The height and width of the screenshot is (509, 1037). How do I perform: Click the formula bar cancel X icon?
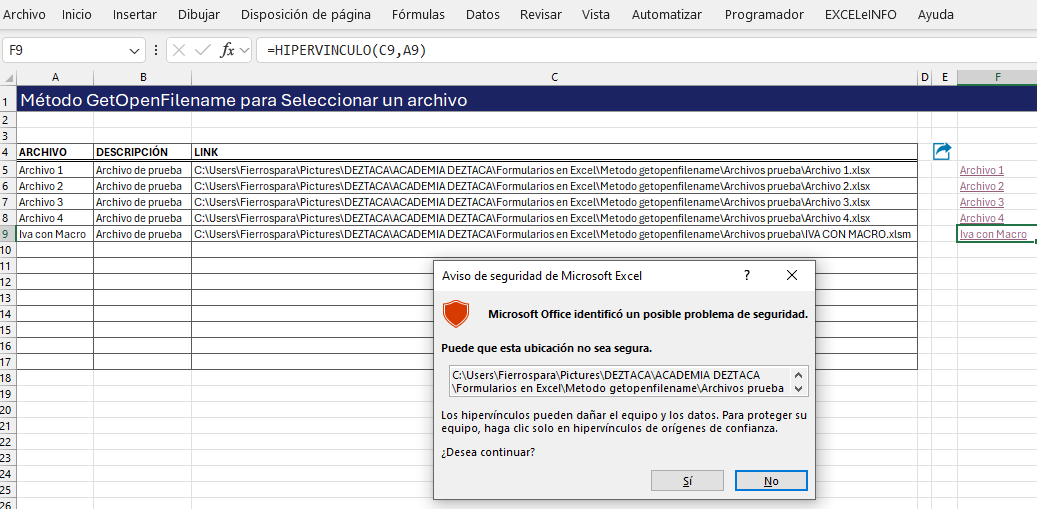point(180,50)
